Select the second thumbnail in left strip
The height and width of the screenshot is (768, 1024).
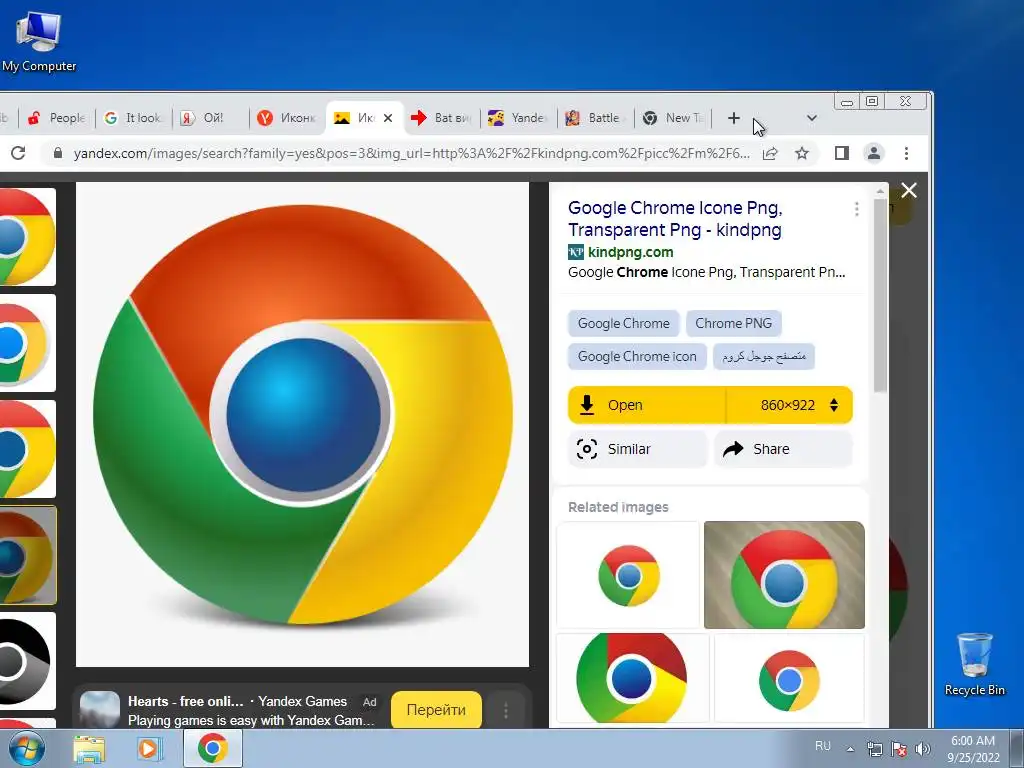27,343
